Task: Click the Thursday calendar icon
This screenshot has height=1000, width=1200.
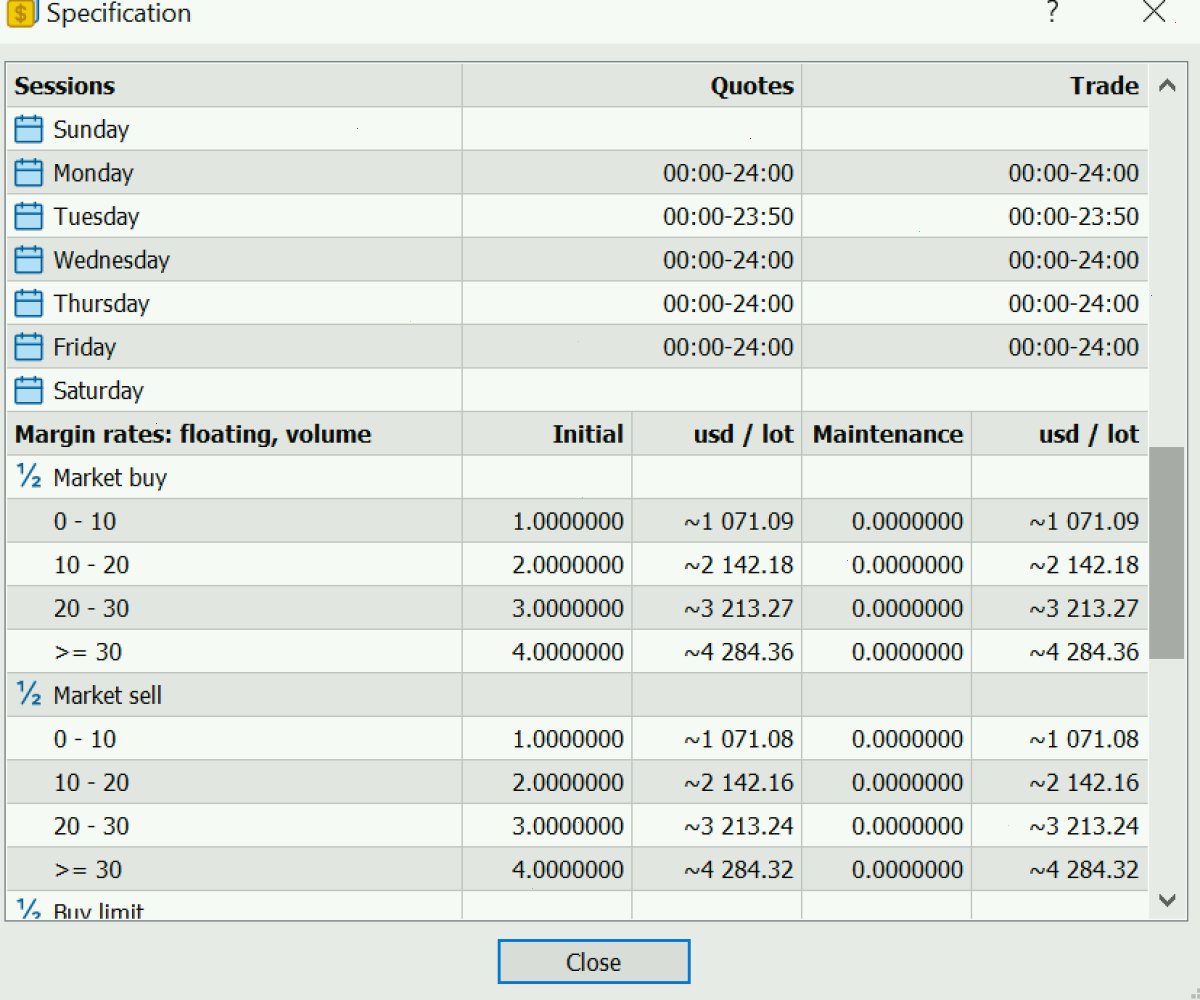Action: coord(29,303)
